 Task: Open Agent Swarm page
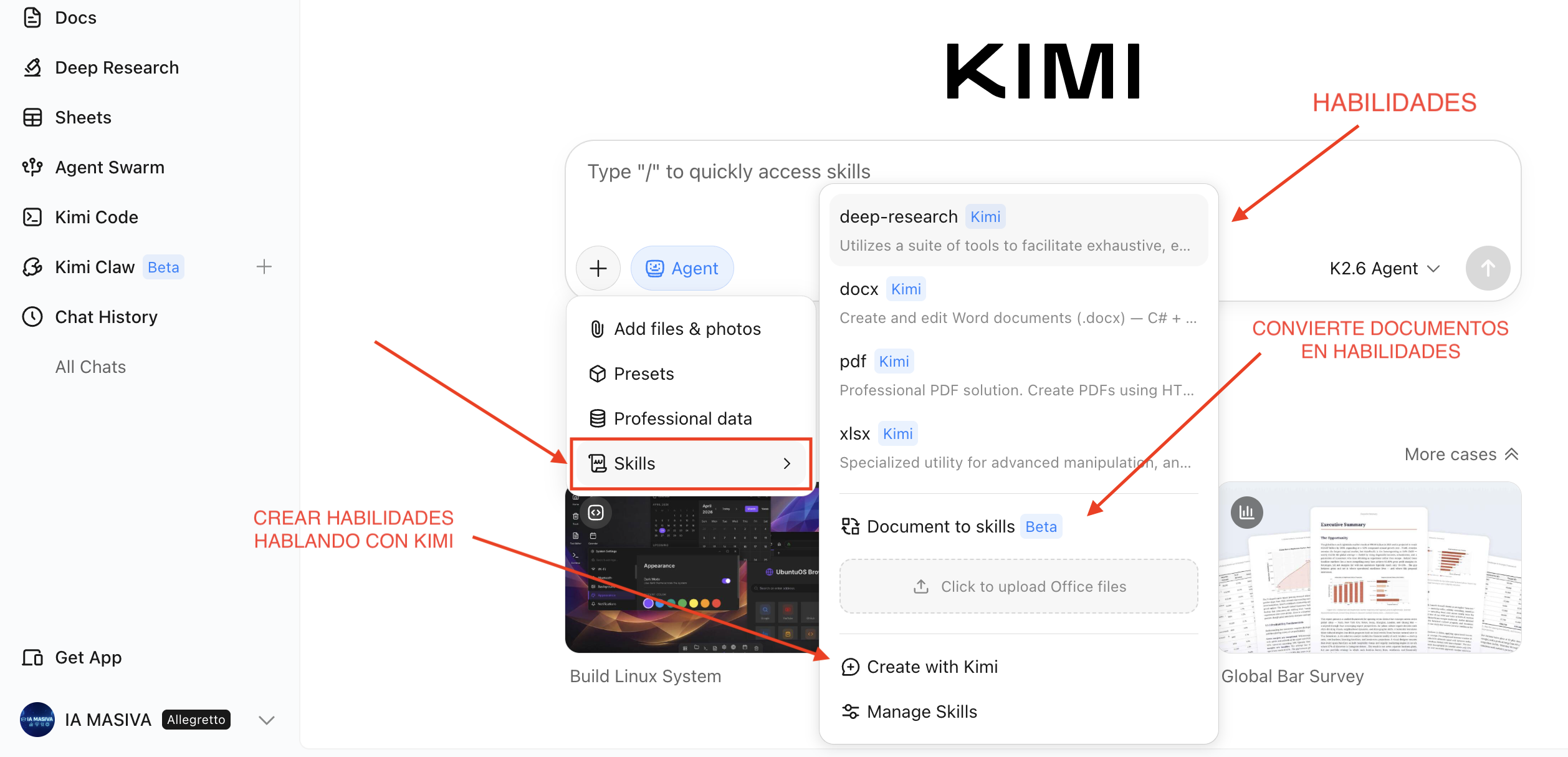point(110,167)
